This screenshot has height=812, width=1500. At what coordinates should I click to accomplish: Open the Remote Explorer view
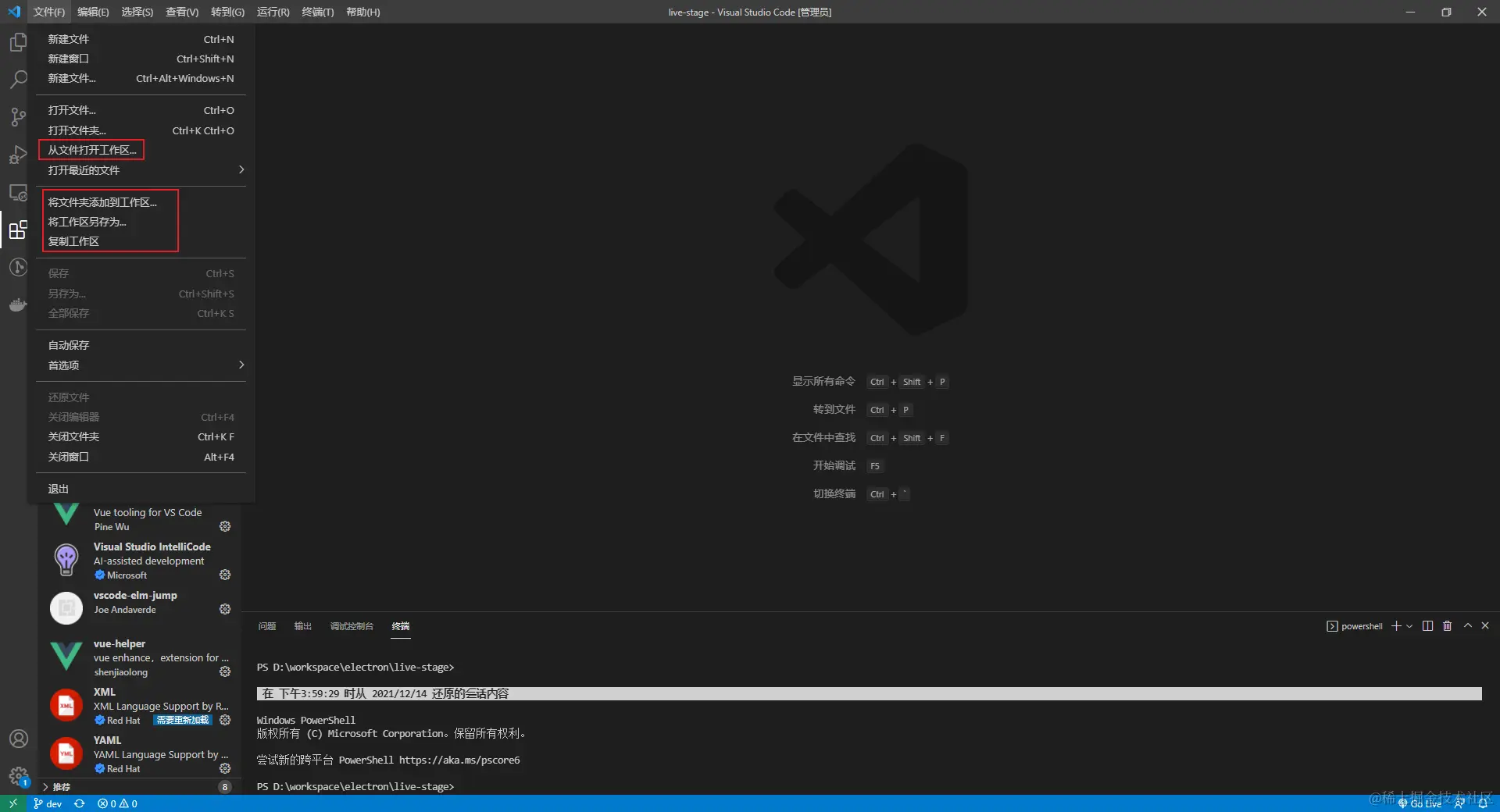click(18, 193)
